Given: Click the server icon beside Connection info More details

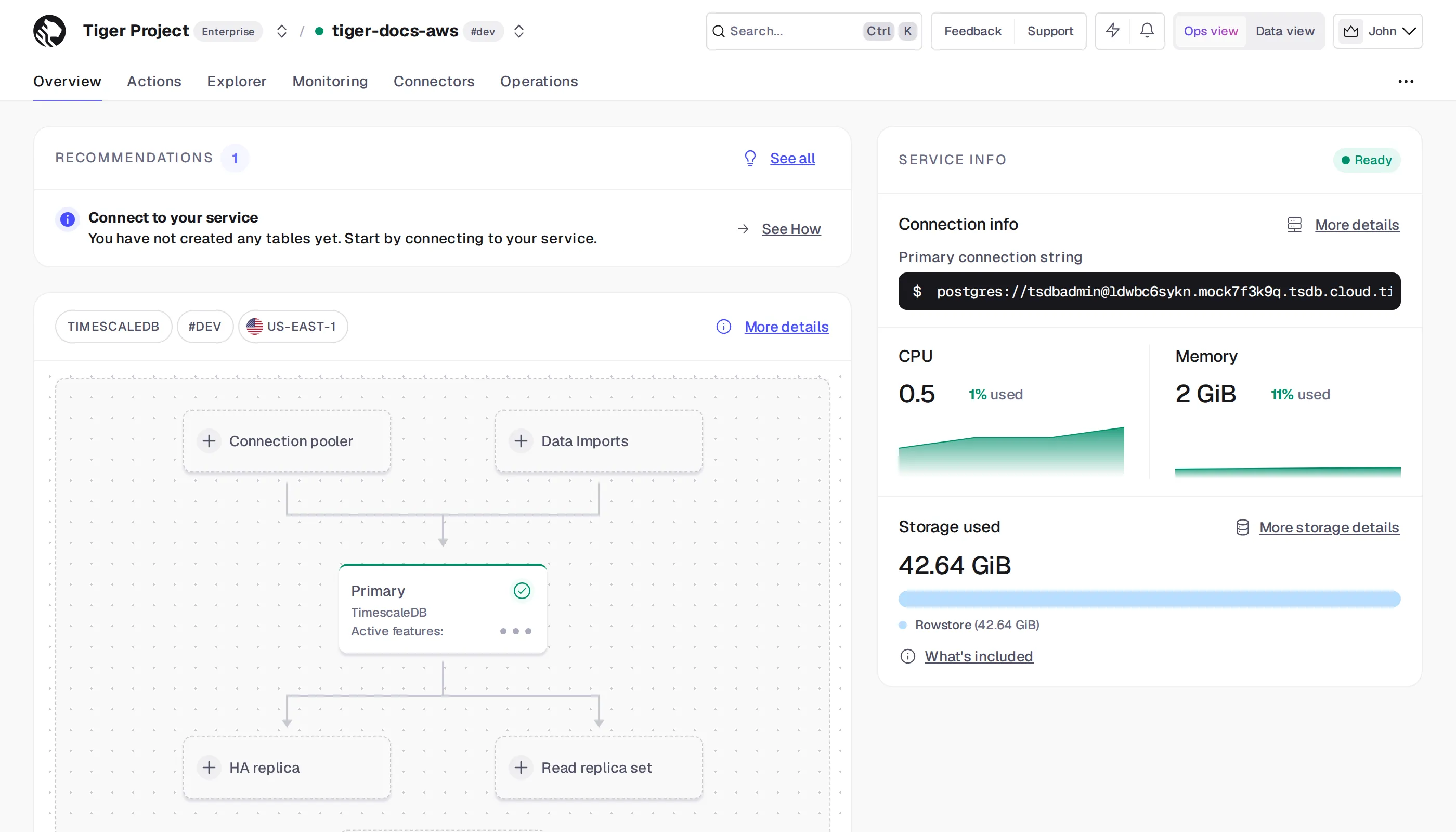Looking at the screenshot, I should tap(1294, 225).
